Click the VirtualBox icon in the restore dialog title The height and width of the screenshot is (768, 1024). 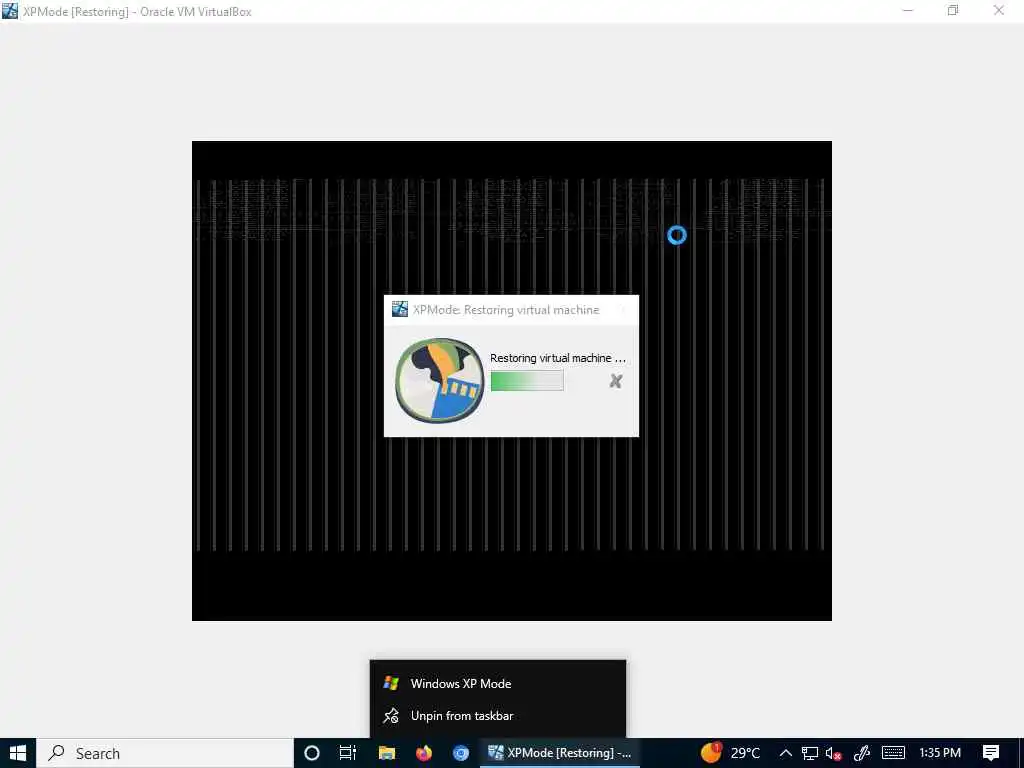[x=400, y=310]
